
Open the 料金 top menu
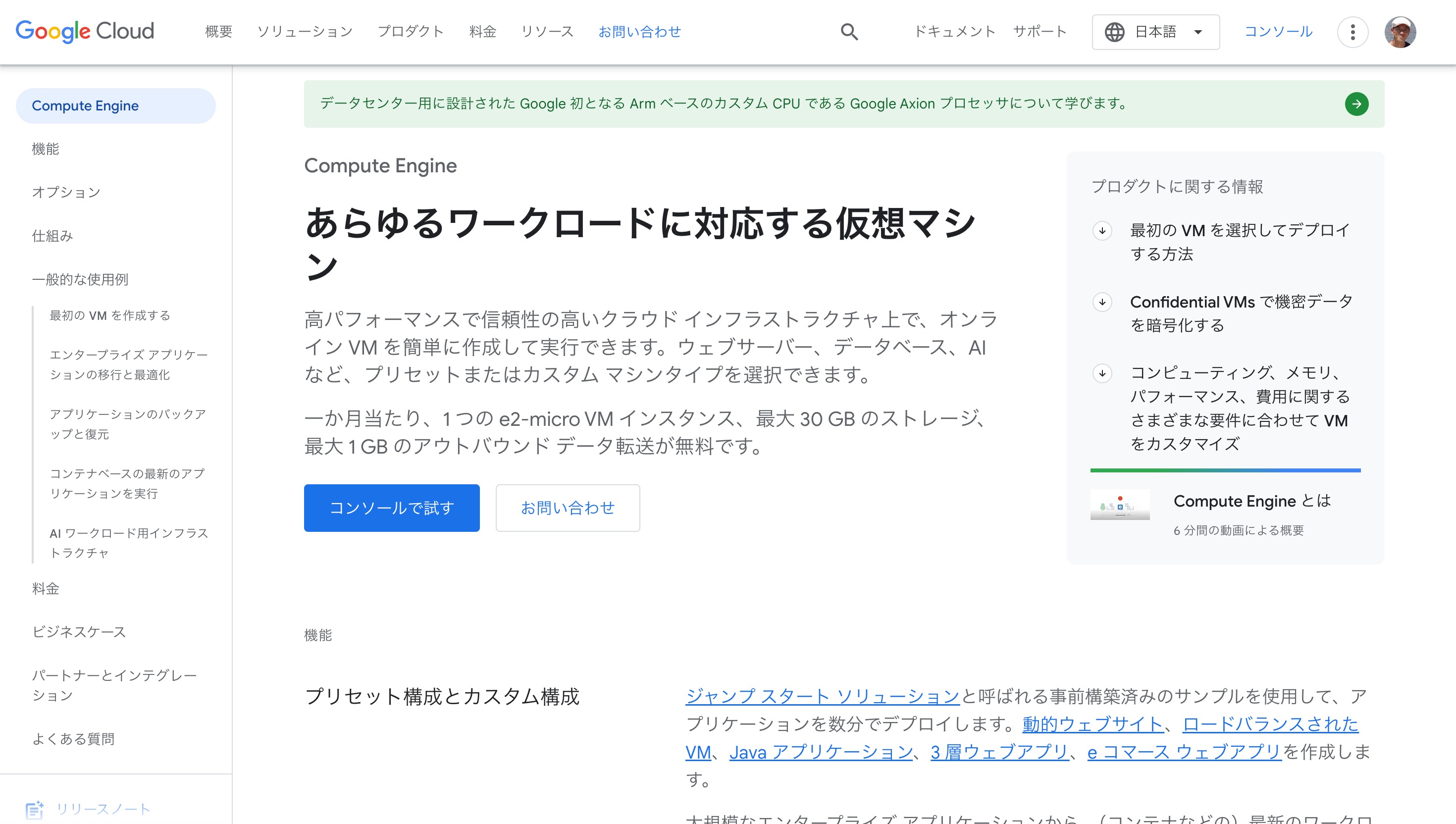click(482, 32)
